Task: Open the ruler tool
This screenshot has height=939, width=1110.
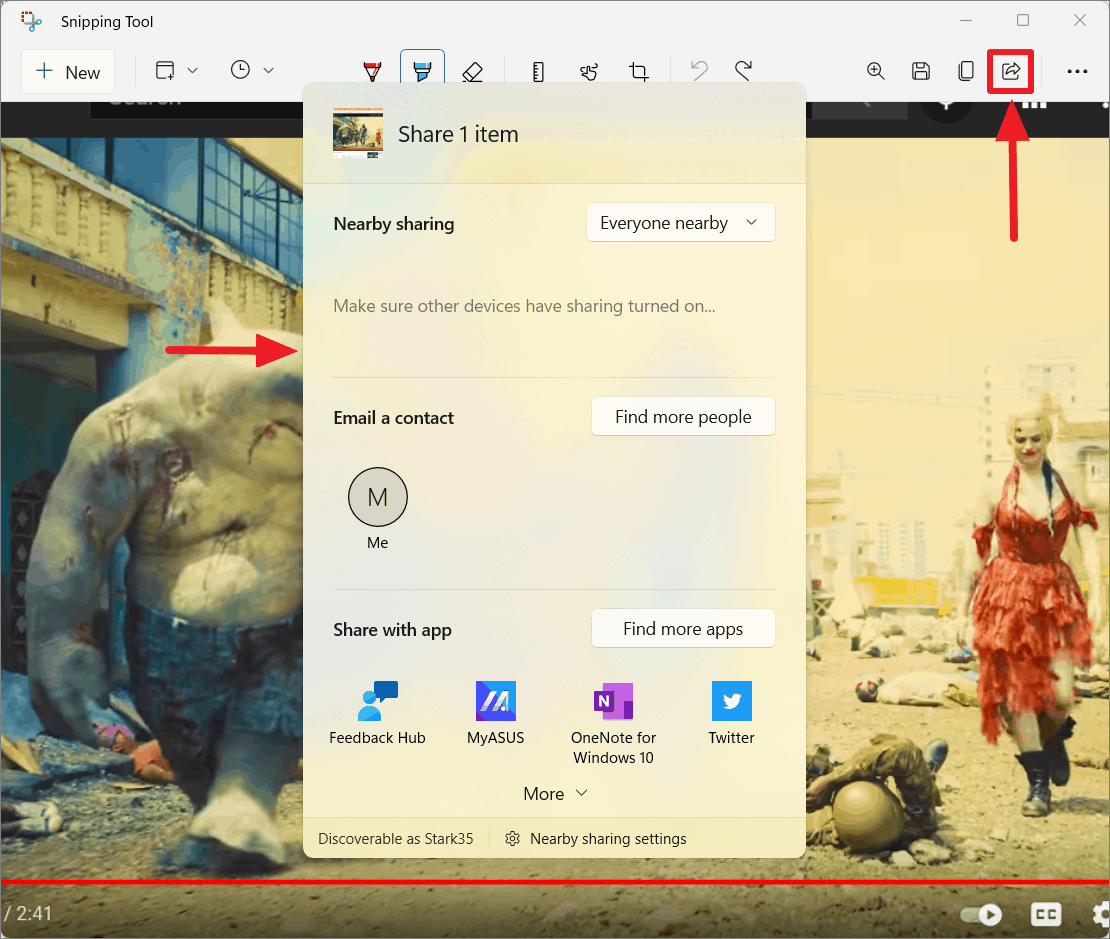Action: click(538, 70)
